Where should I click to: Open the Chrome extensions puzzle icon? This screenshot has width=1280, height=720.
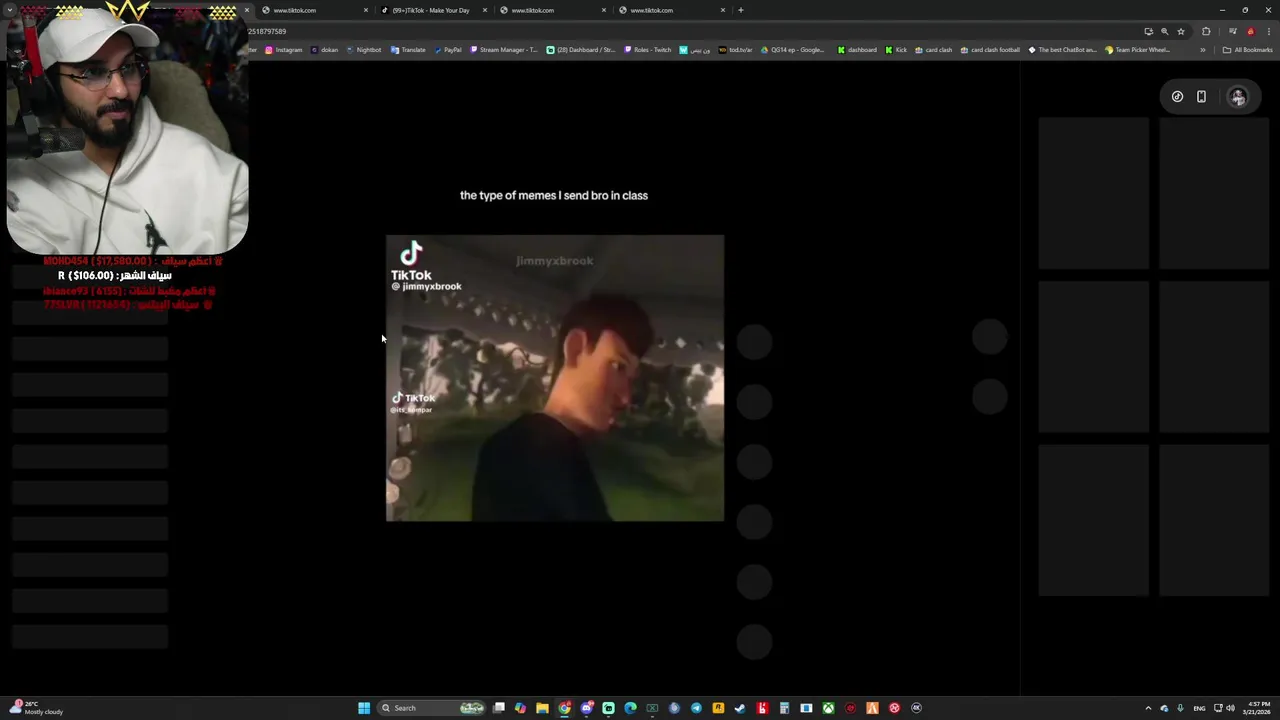(1206, 31)
